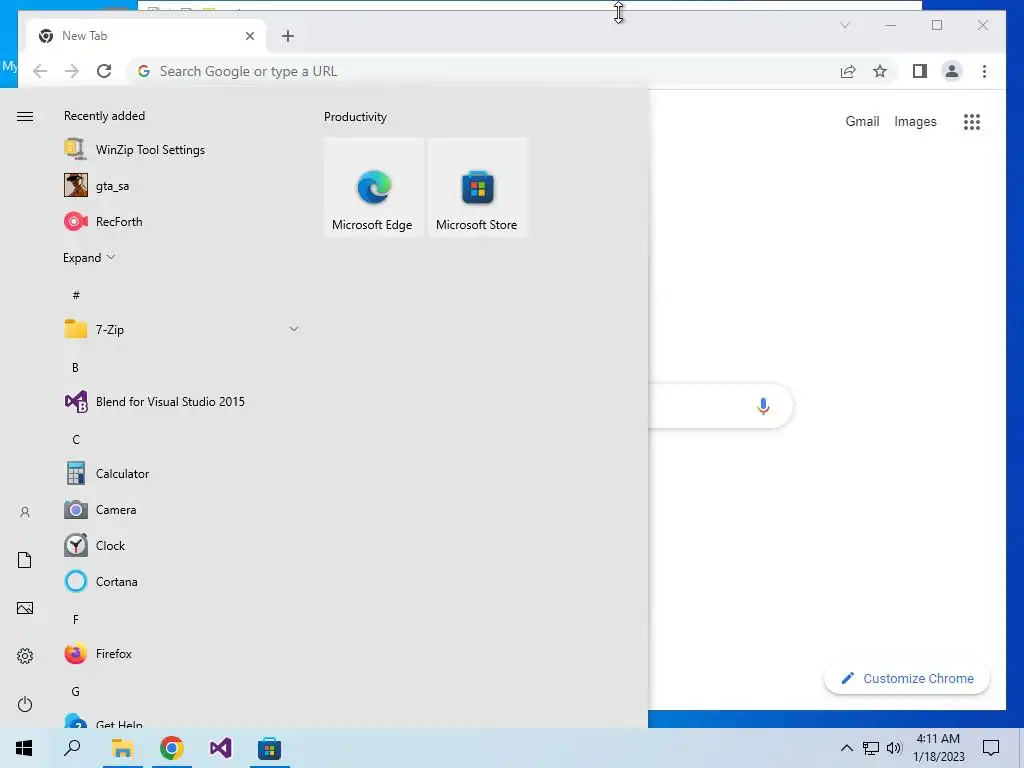Open the tab search dropdown in Chrome
Screen dimensions: 1024x768
(x=844, y=25)
